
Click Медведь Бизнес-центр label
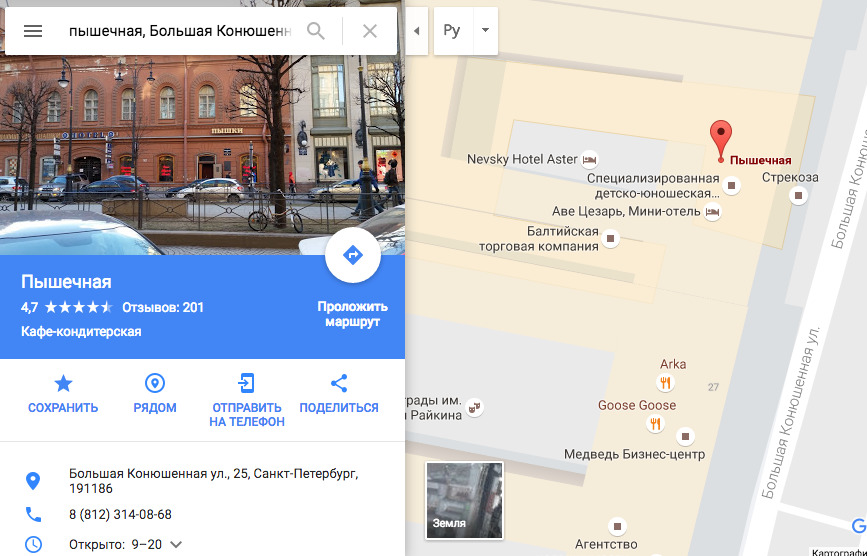(634, 454)
